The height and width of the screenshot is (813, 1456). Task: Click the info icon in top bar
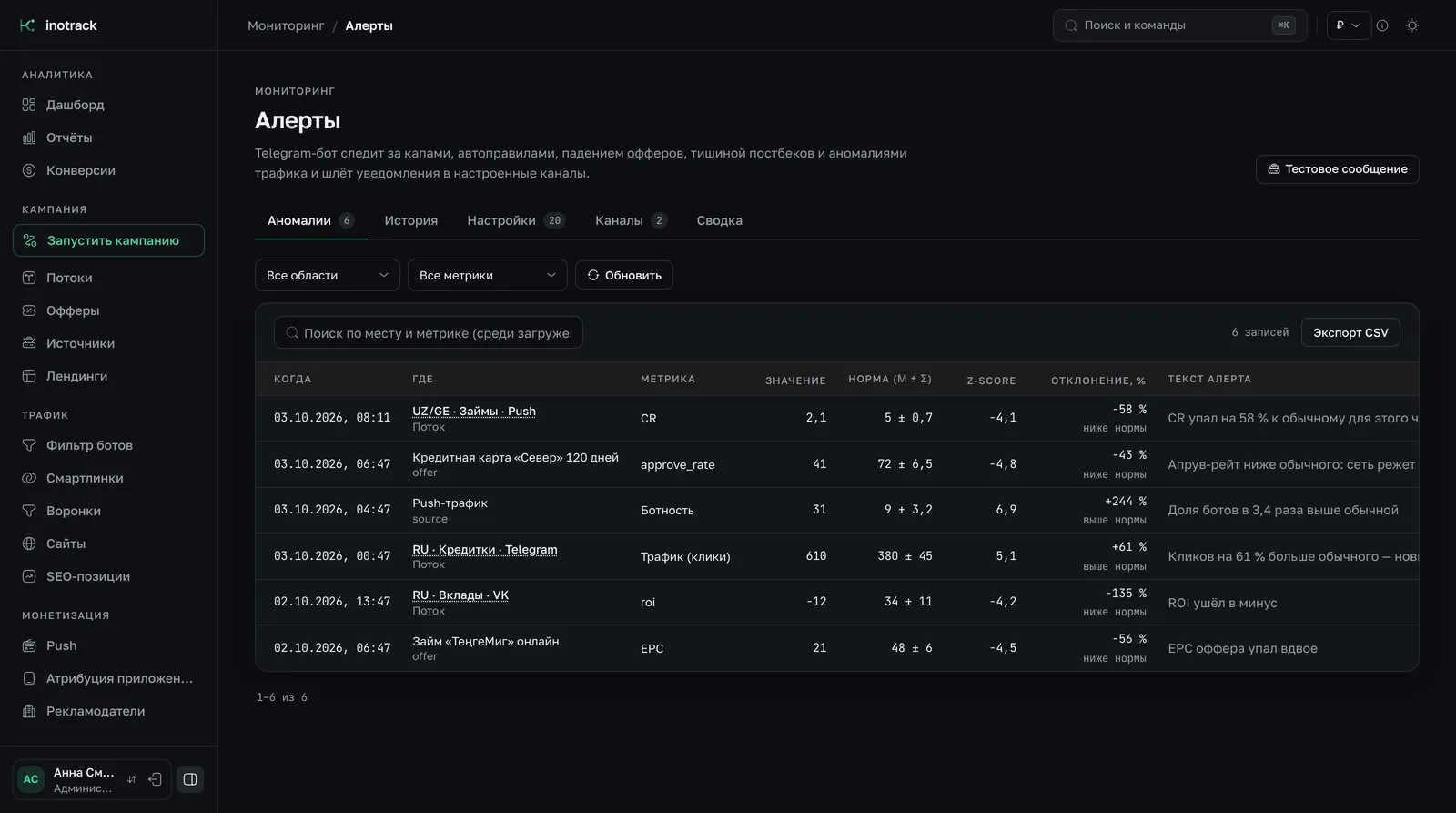point(1382,25)
